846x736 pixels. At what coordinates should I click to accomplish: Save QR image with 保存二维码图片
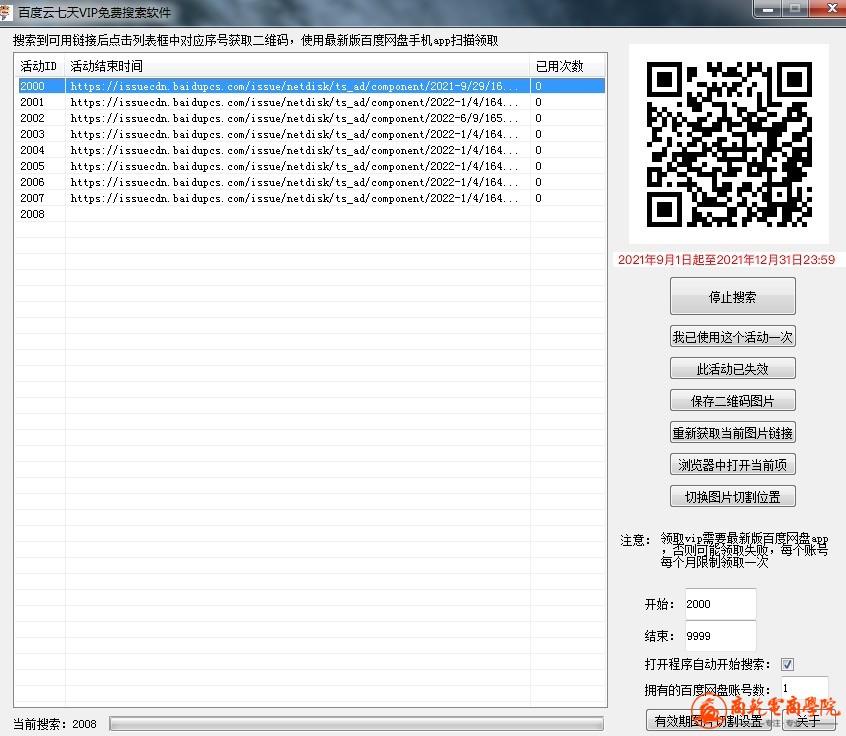tap(732, 400)
